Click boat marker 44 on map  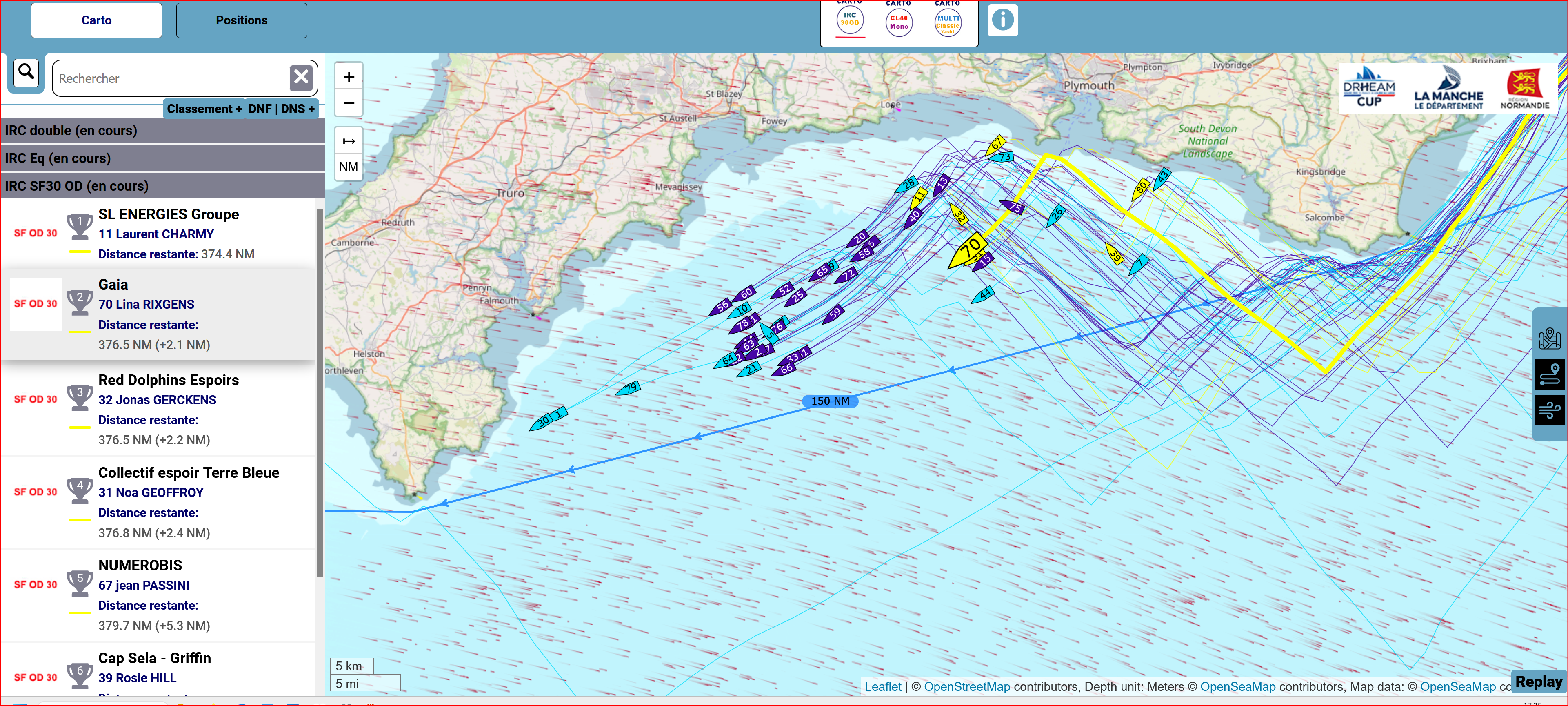pos(982,295)
